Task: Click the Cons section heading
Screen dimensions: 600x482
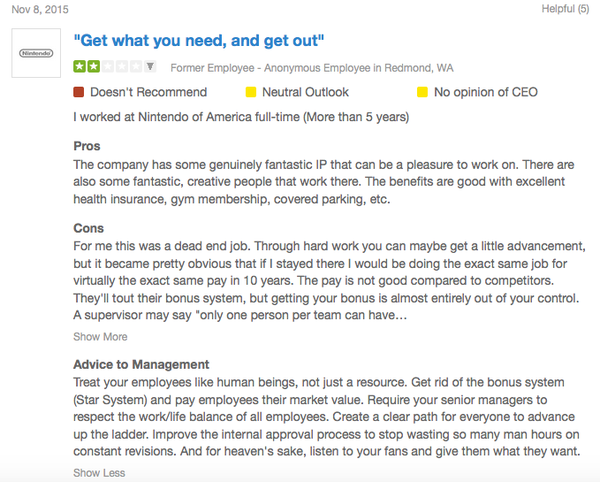Action: (x=89, y=228)
